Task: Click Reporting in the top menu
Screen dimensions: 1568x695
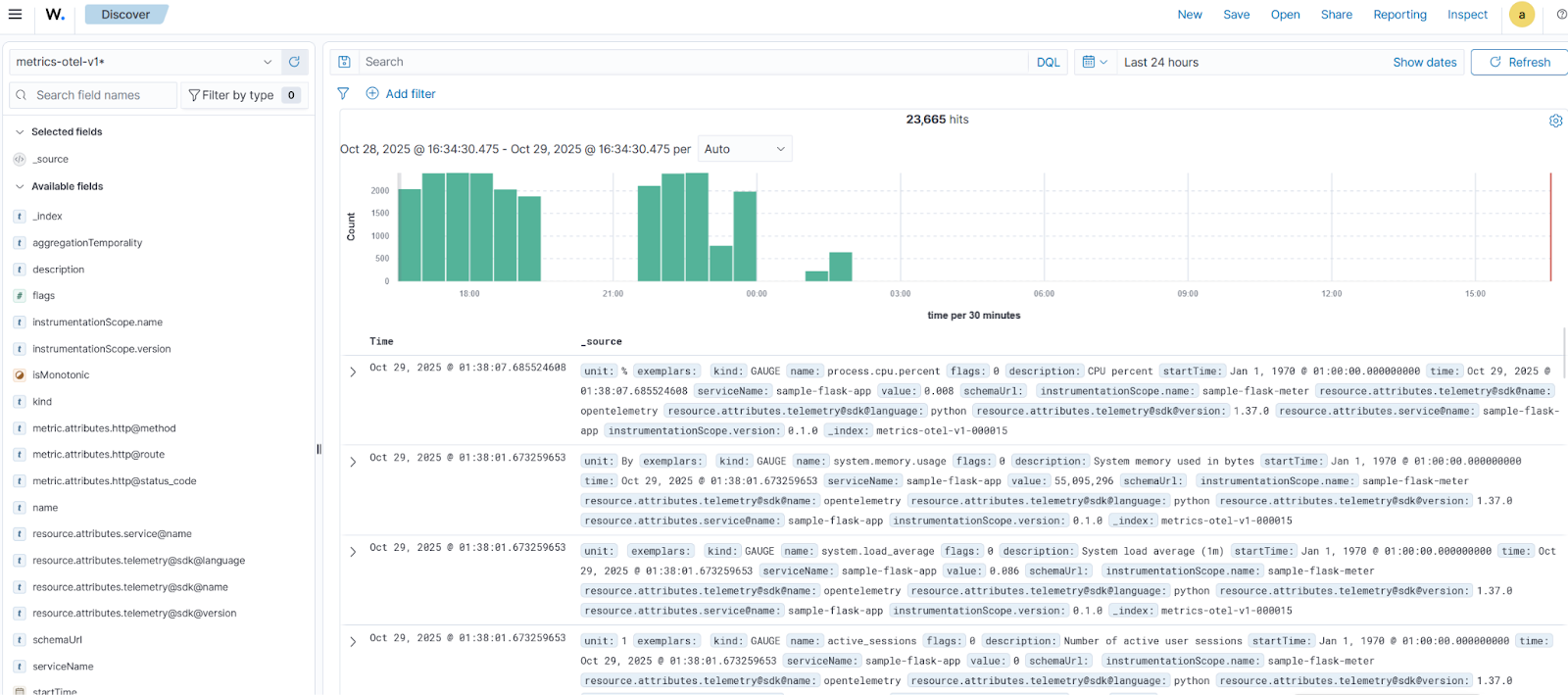Action: point(1399,15)
